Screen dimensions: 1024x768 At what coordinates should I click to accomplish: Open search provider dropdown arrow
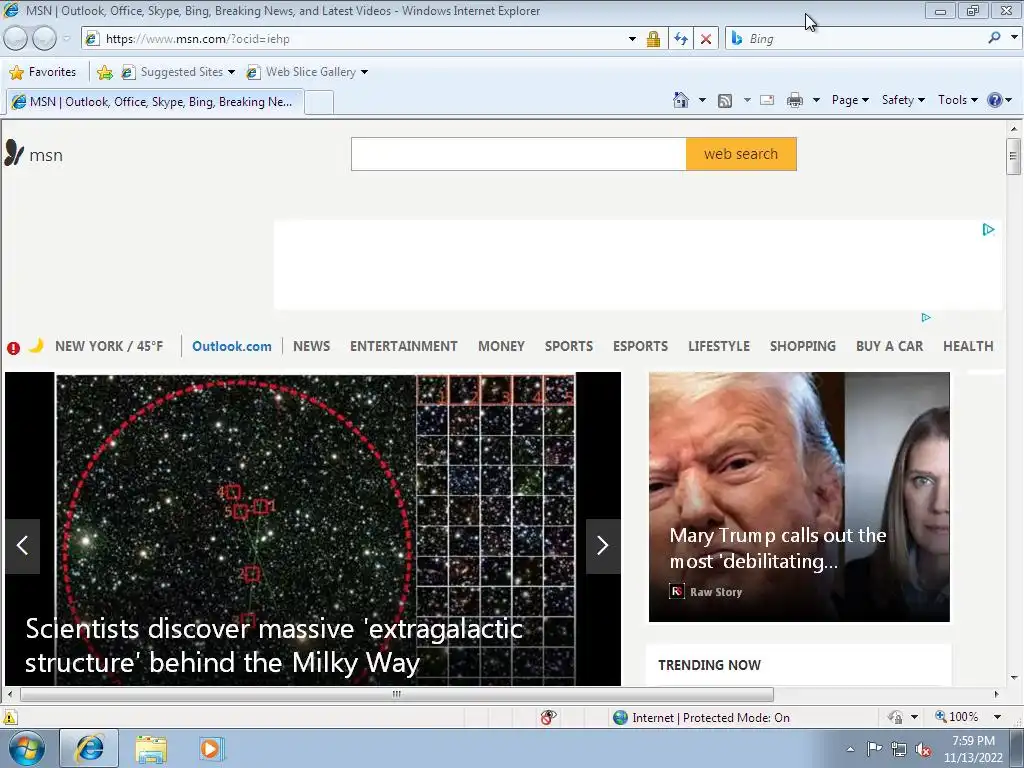[x=1014, y=38]
